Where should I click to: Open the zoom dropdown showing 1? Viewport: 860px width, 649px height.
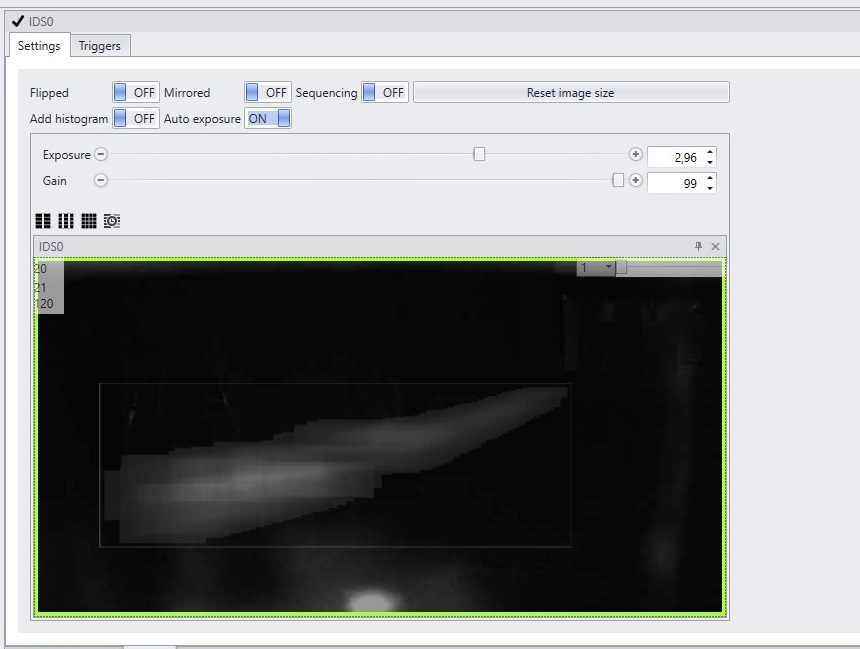(x=596, y=268)
